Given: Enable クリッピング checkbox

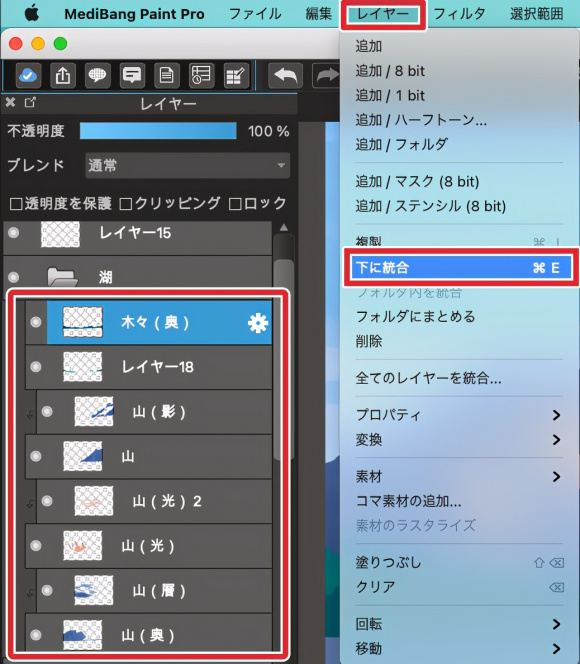Looking at the screenshot, I should pyautogui.click(x=126, y=204).
